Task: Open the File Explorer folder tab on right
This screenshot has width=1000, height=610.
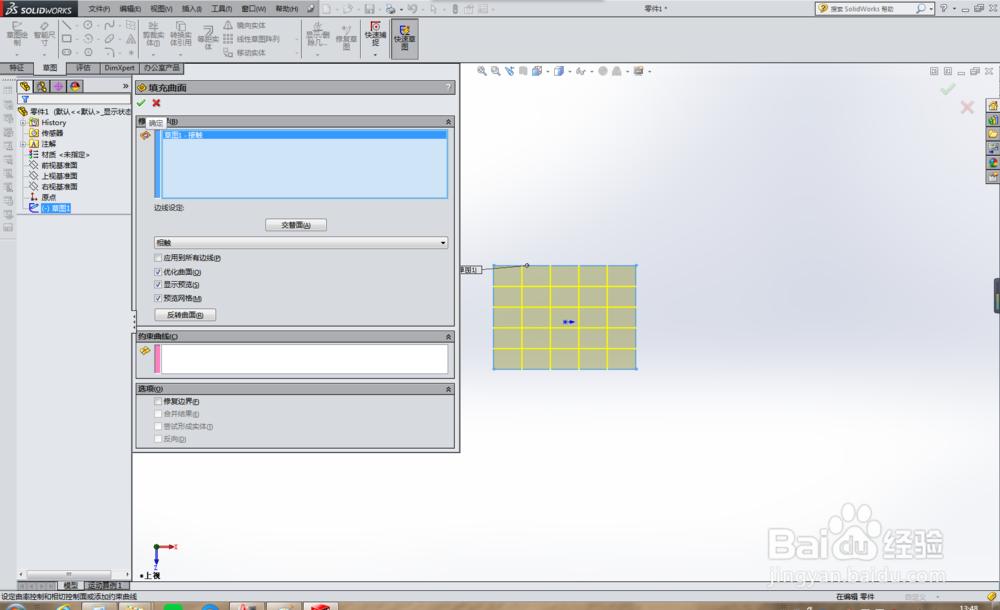Action: coord(993,134)
